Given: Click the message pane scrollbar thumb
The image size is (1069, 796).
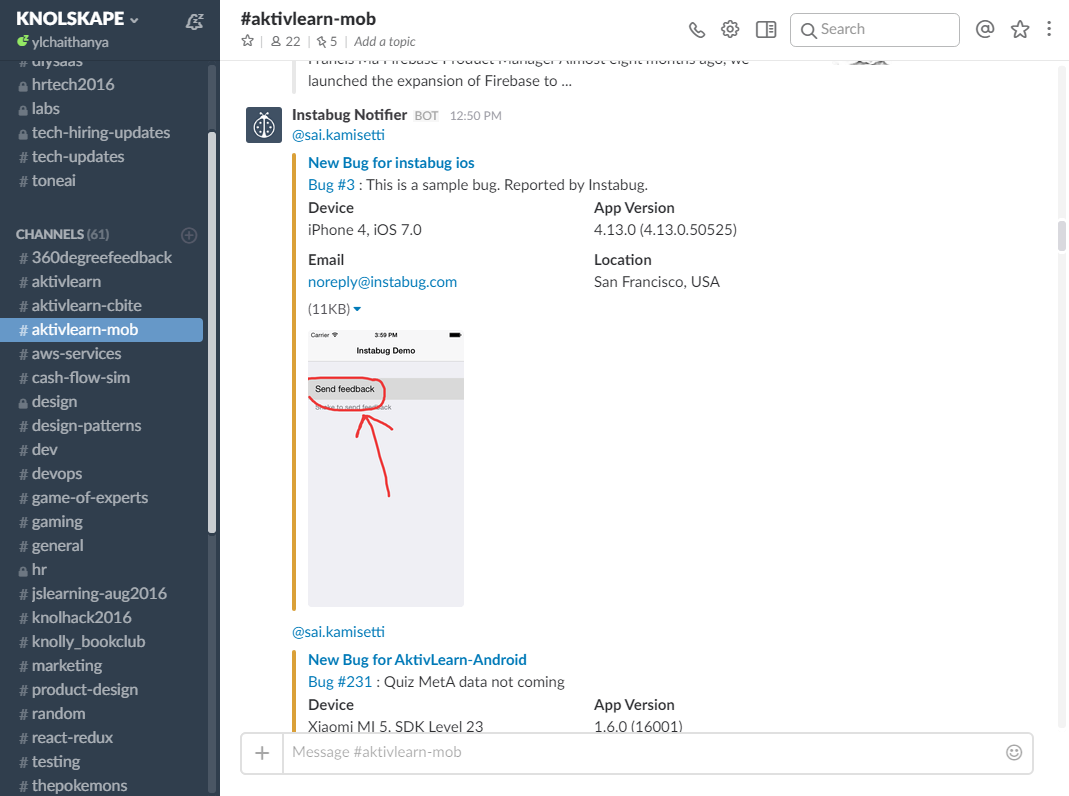Looking at the screenshot, I should click(1062, 236).
